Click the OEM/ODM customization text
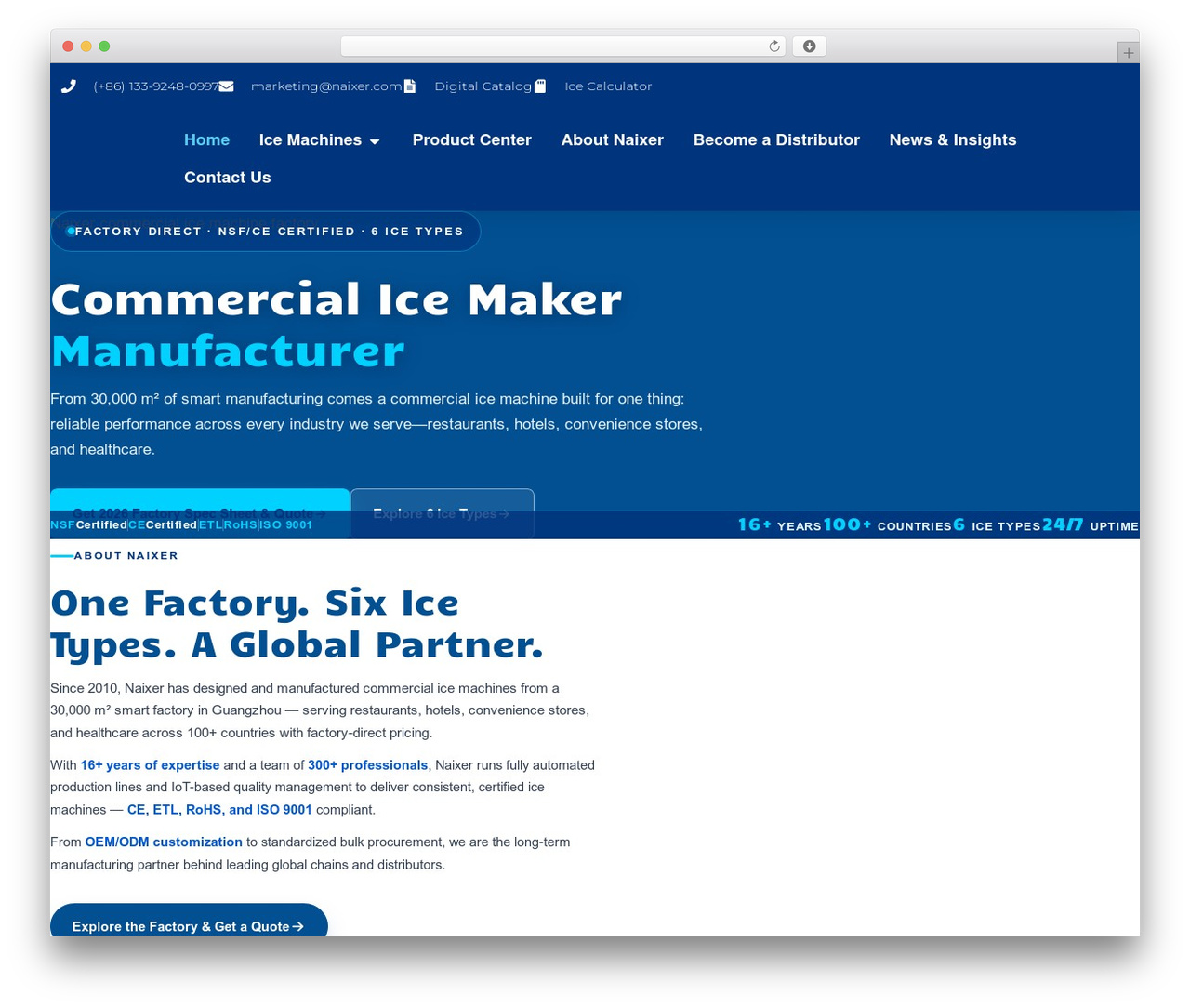Viewport: 1190px width, 1008px height. pos(164,842)
